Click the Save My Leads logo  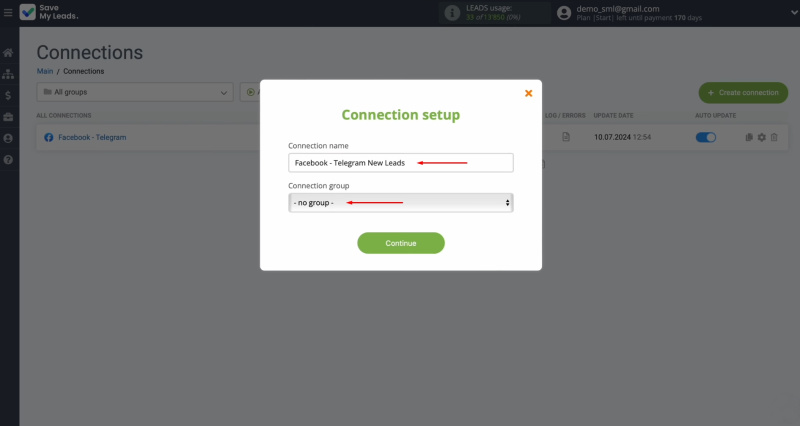[49, 12]
